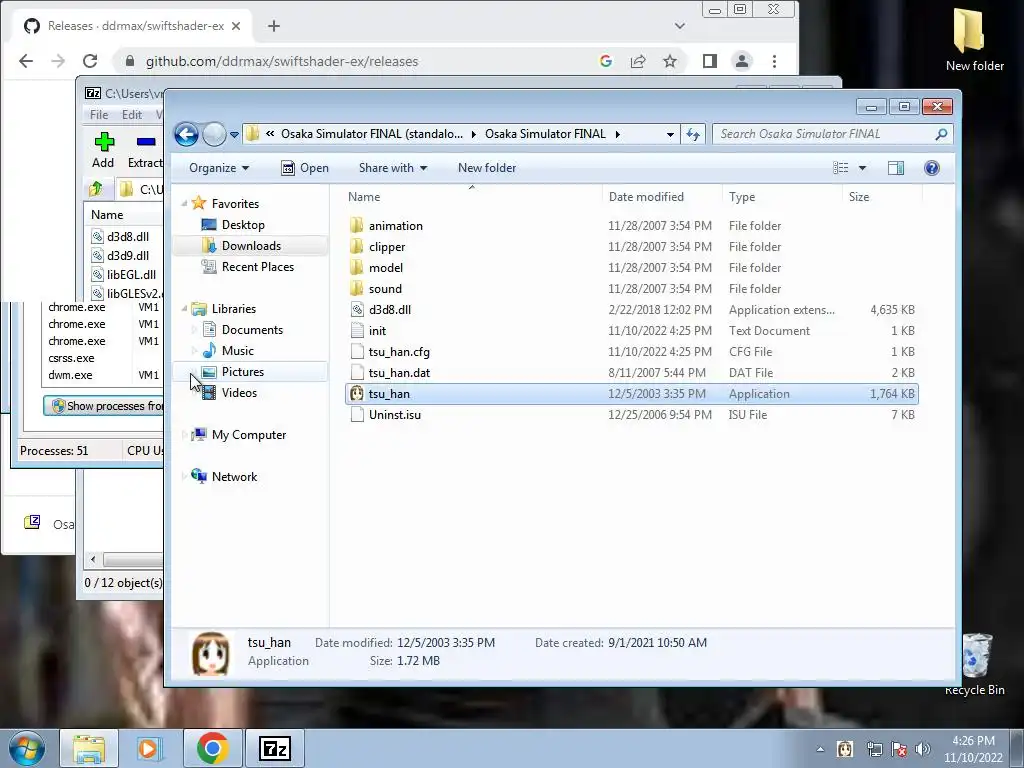Open recent locations dropdown arrow
This screenshot has height=768, width=1024.
234,135
